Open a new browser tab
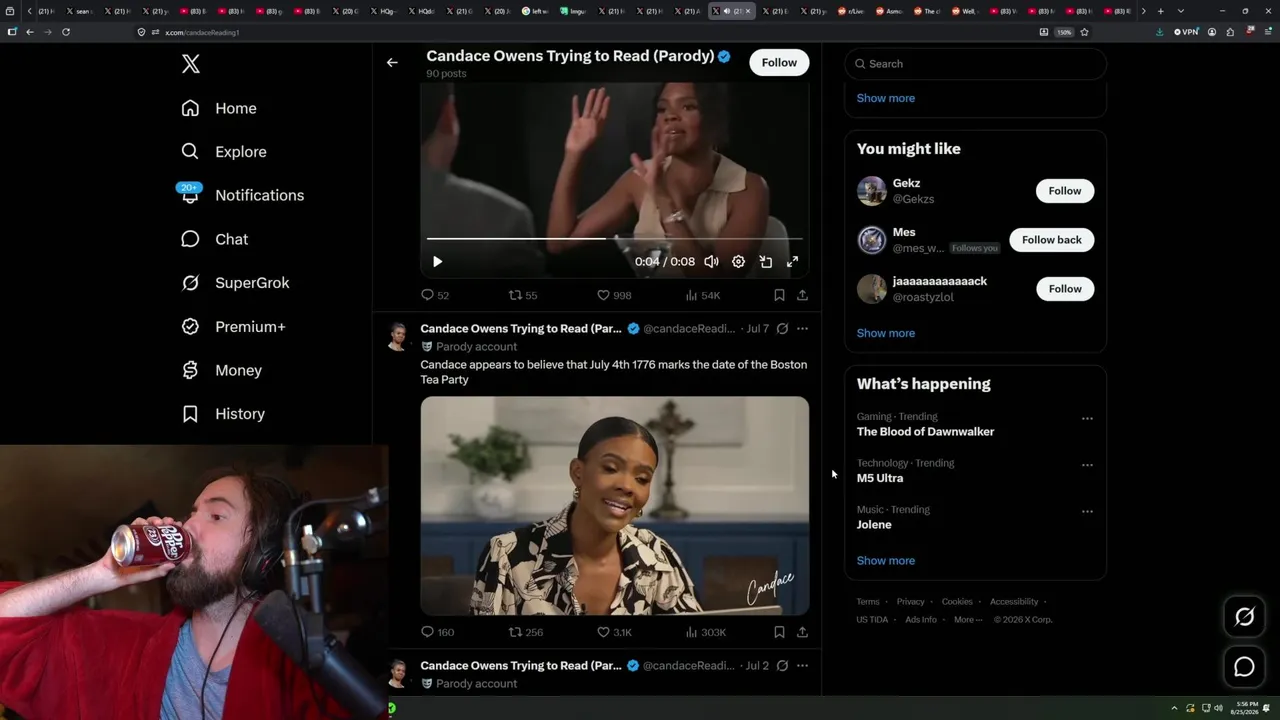The image size is (1280, 720). click(1160, 11)
